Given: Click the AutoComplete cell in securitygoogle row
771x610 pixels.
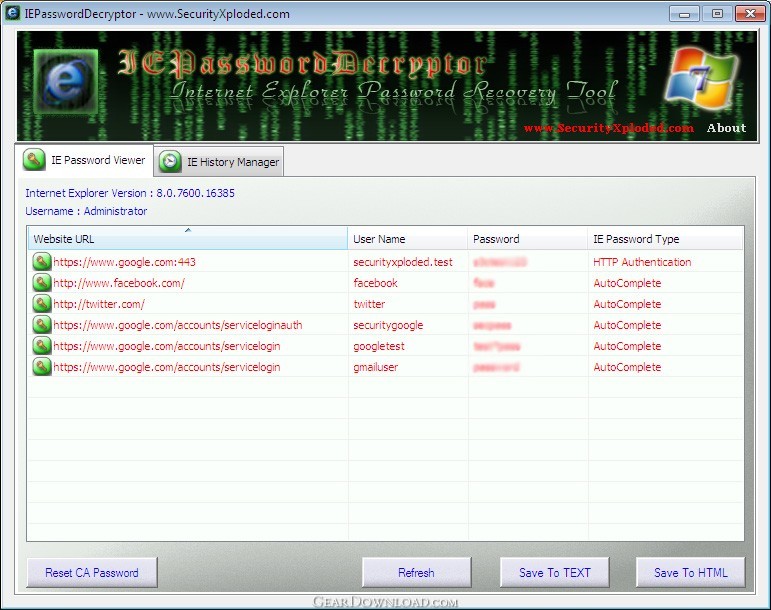Looking at the screenshot, I should (627, 325).
